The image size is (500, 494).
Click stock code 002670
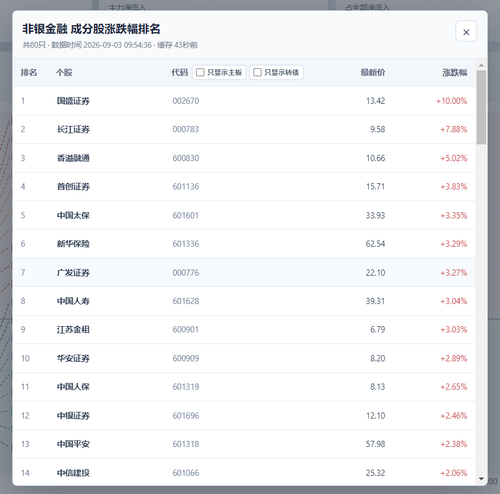(x=186, y=101)
